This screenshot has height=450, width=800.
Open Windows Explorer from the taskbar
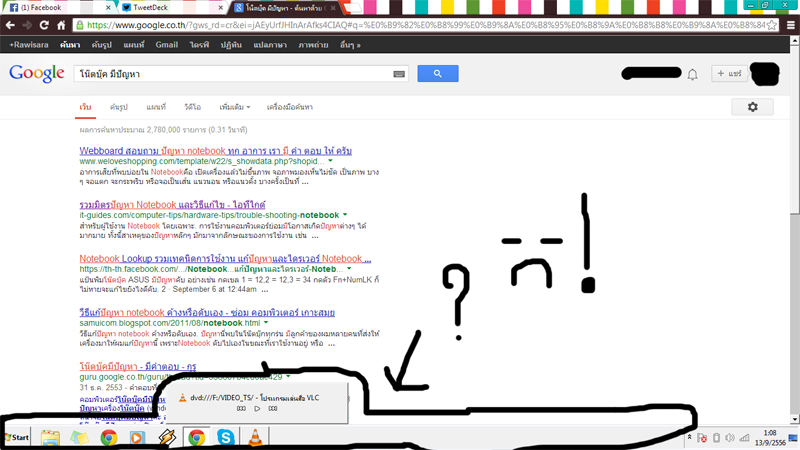pos(50,438)
